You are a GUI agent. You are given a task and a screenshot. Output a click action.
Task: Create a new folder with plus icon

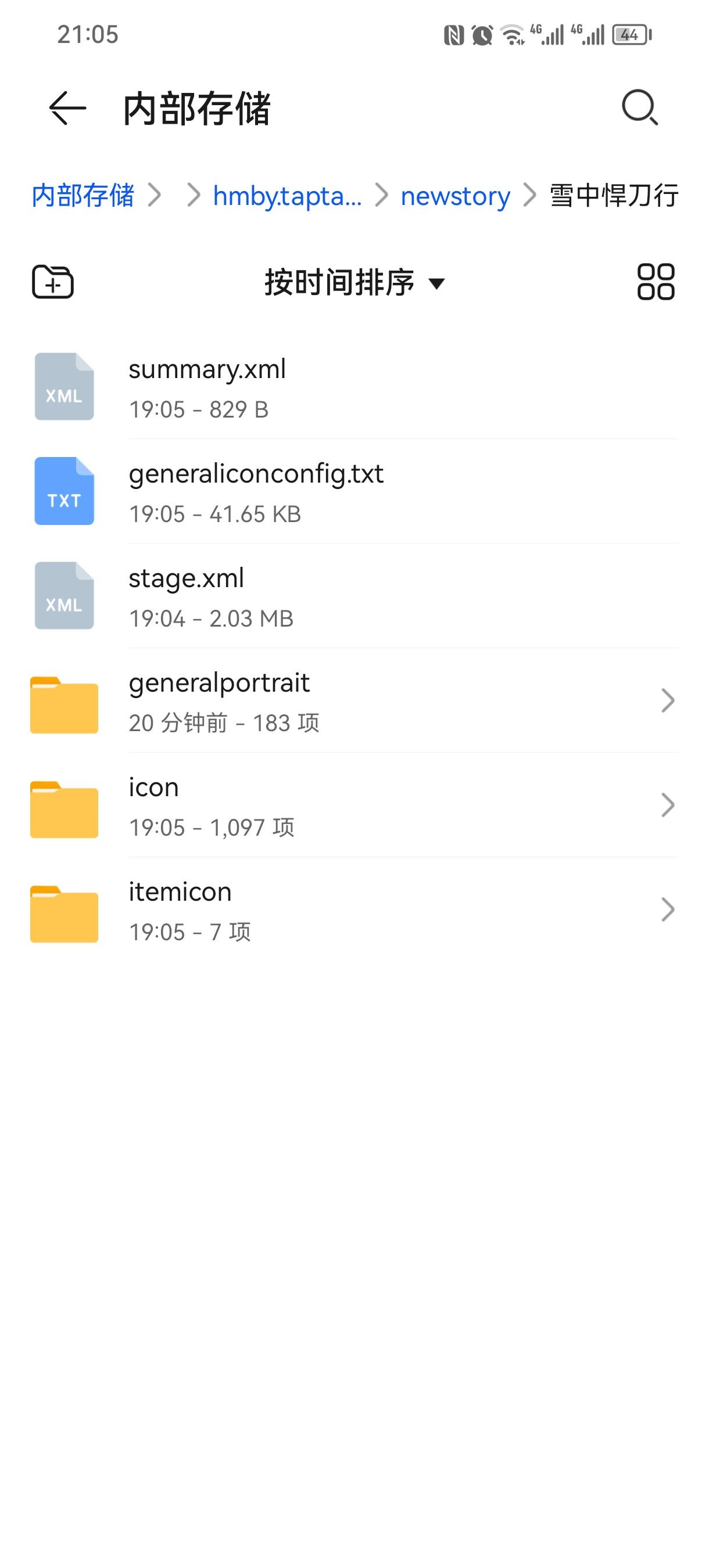[x=53, y=282]
